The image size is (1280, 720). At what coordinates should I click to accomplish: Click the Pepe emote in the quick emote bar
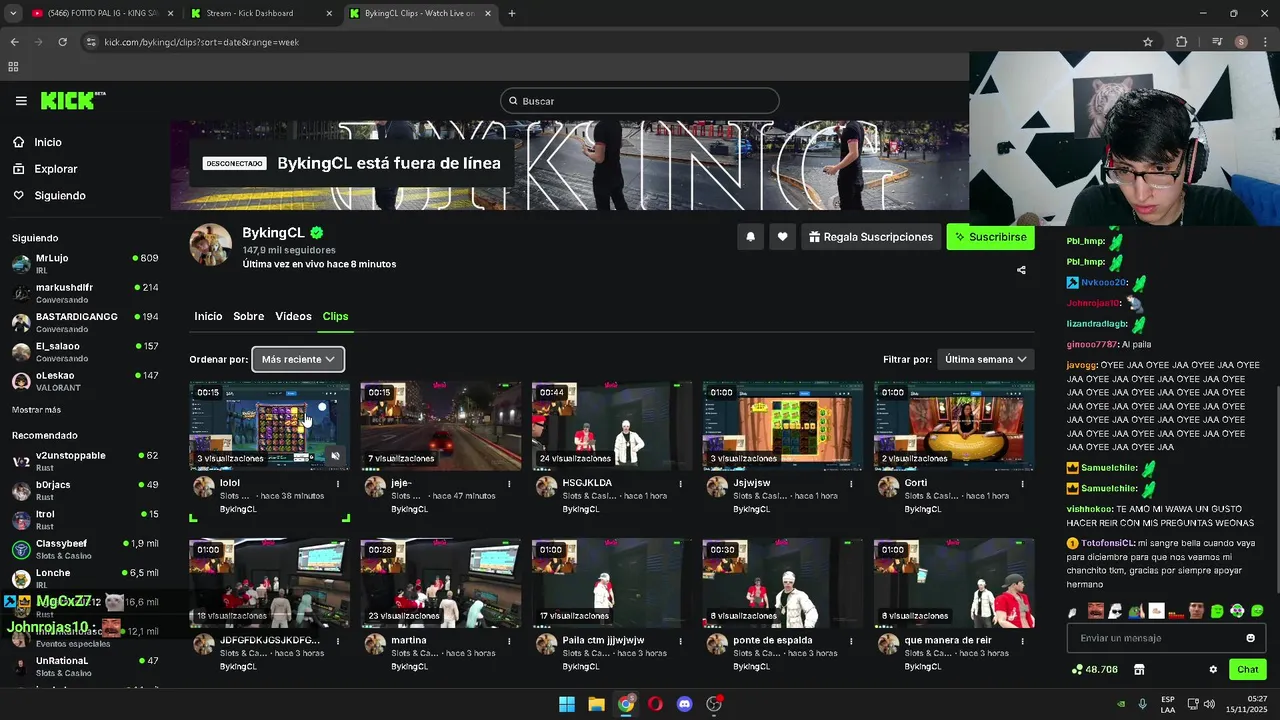point(1135,611)
